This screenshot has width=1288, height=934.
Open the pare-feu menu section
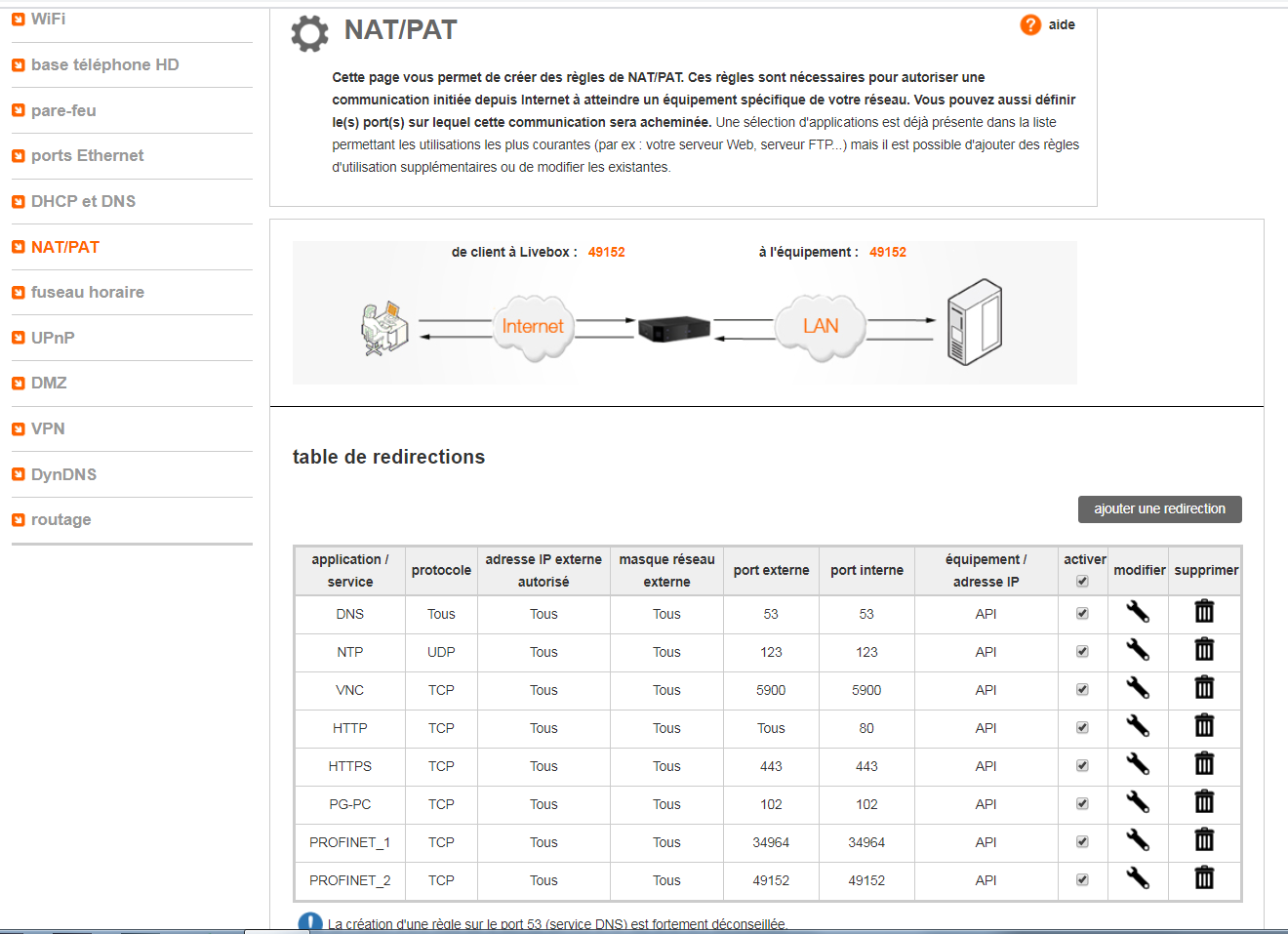coord(63,110)
